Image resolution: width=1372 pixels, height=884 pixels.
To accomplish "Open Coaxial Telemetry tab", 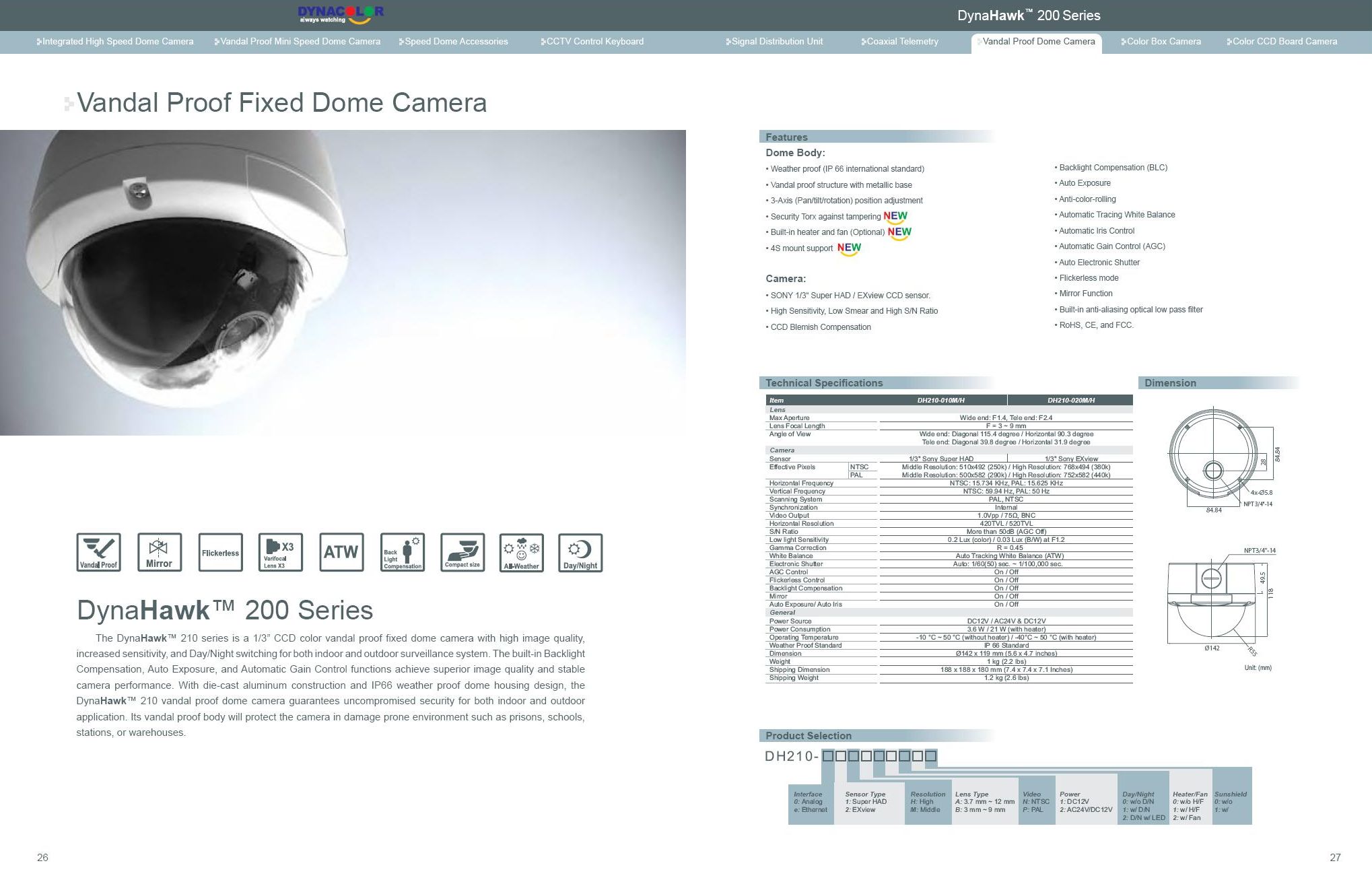I will click(899, 42).
